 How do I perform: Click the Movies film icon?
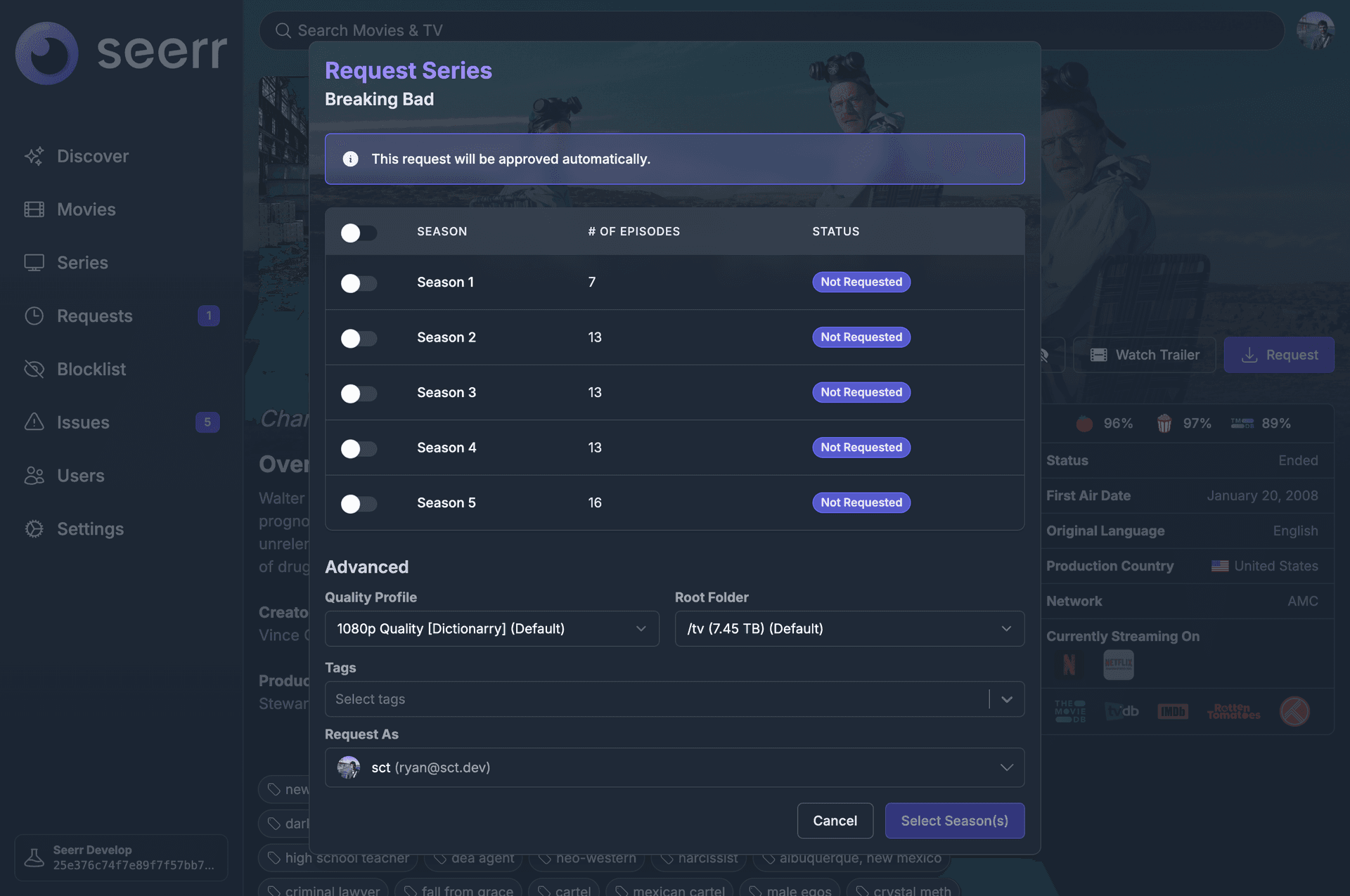tap(34, 209)
